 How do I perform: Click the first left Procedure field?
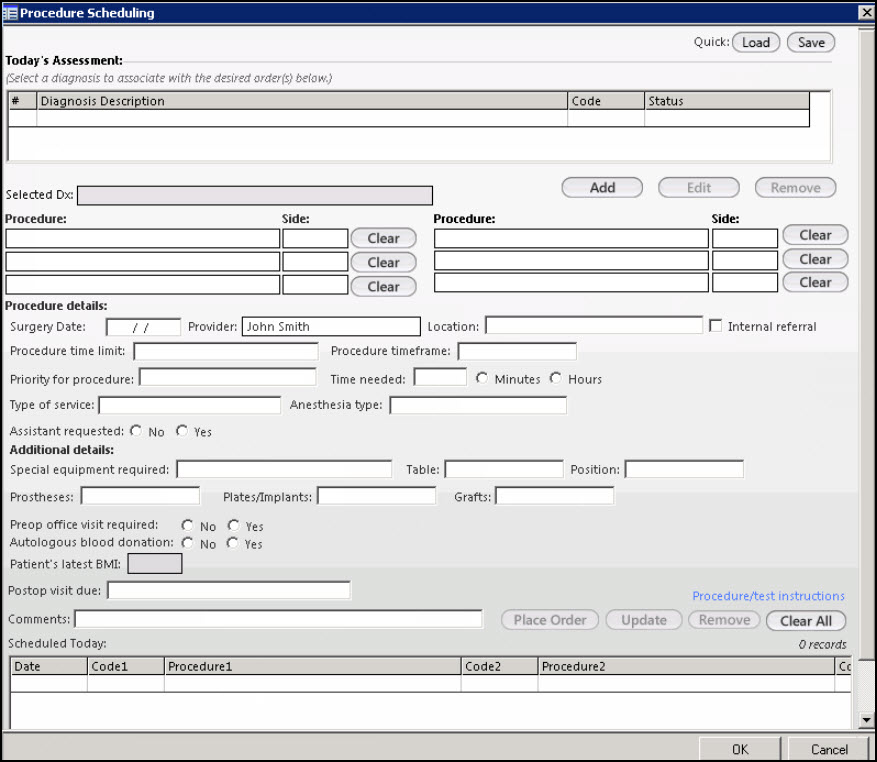tap(143, 238)
